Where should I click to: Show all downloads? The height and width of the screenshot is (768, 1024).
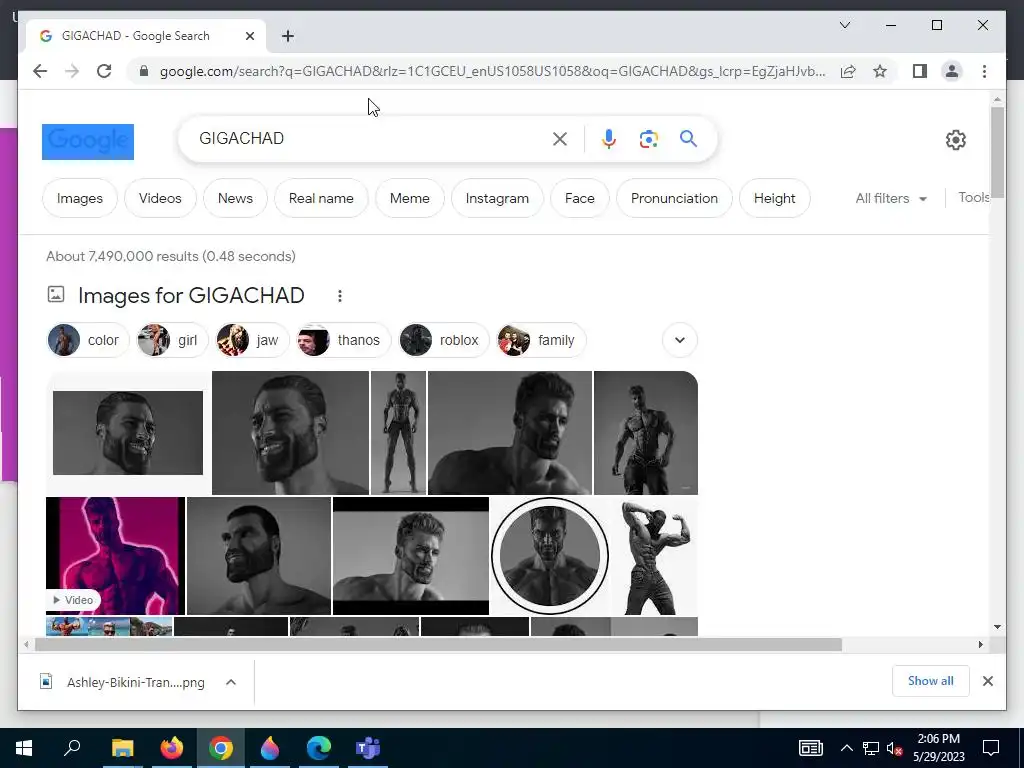930,681
